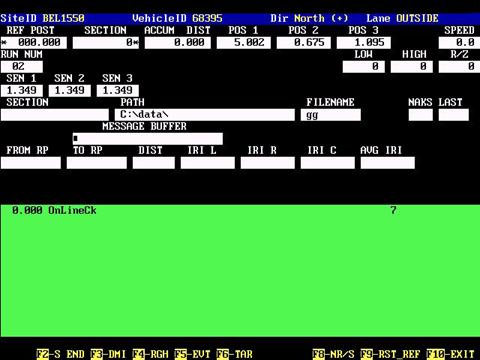Click the SEN 3 value field
The image size is (480, 360).
pos(118,91)
